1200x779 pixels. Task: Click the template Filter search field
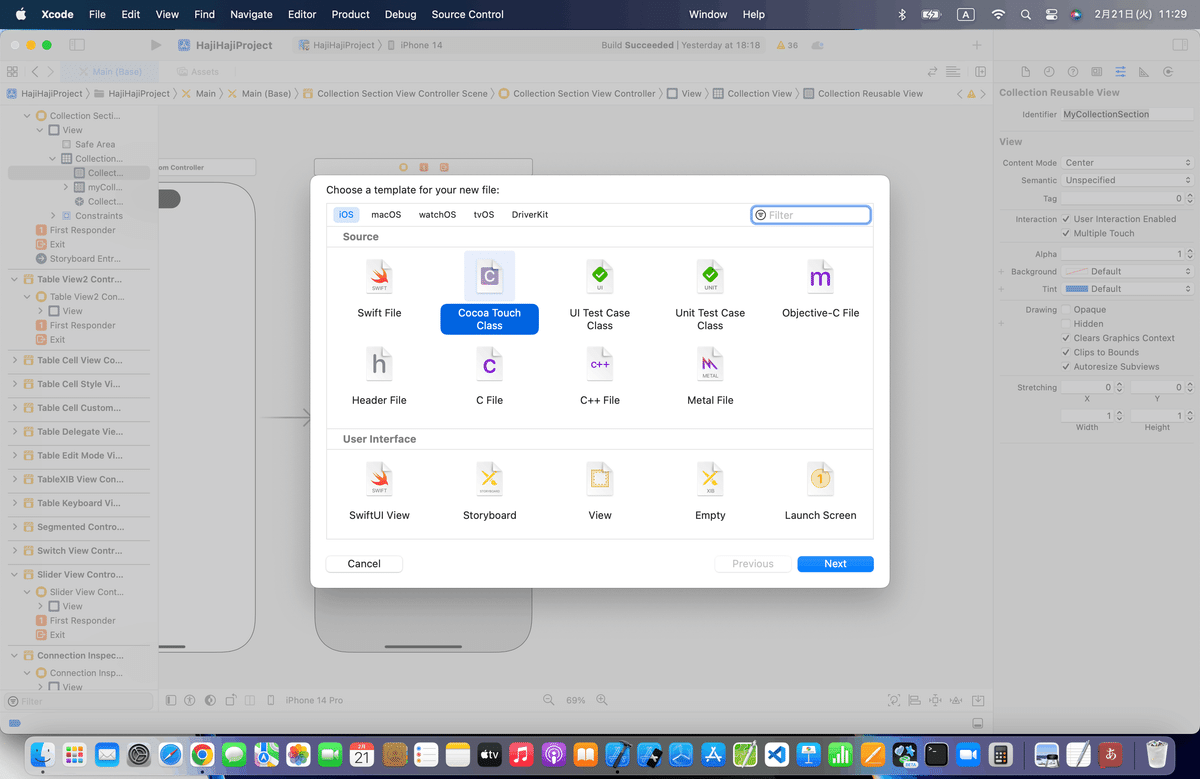click(x=811, y=215)
